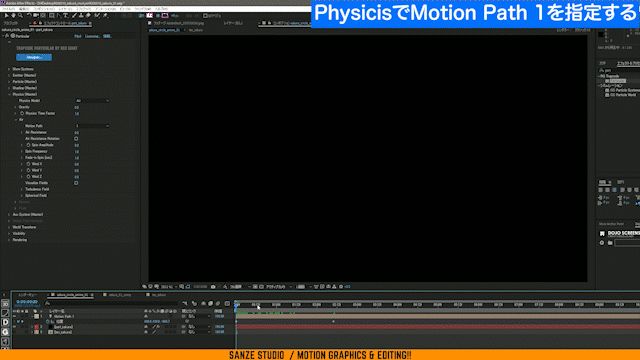Click the D script icon beside timeline
The width and height of the screenshot is (640, 360).
pyautogui.click(x=5, y=322)
